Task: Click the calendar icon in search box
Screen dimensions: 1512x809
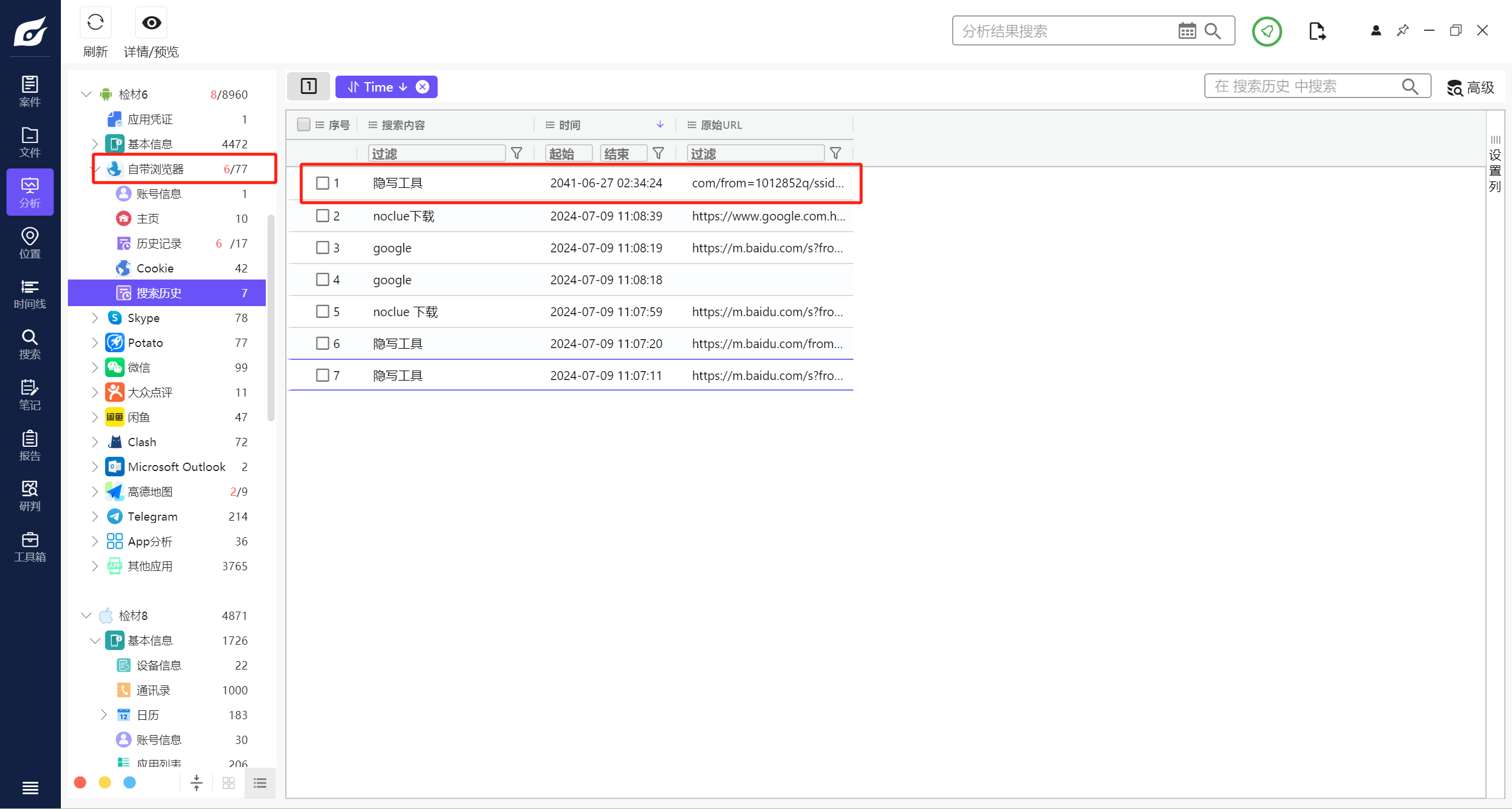Action: [x=1187, y=31]
